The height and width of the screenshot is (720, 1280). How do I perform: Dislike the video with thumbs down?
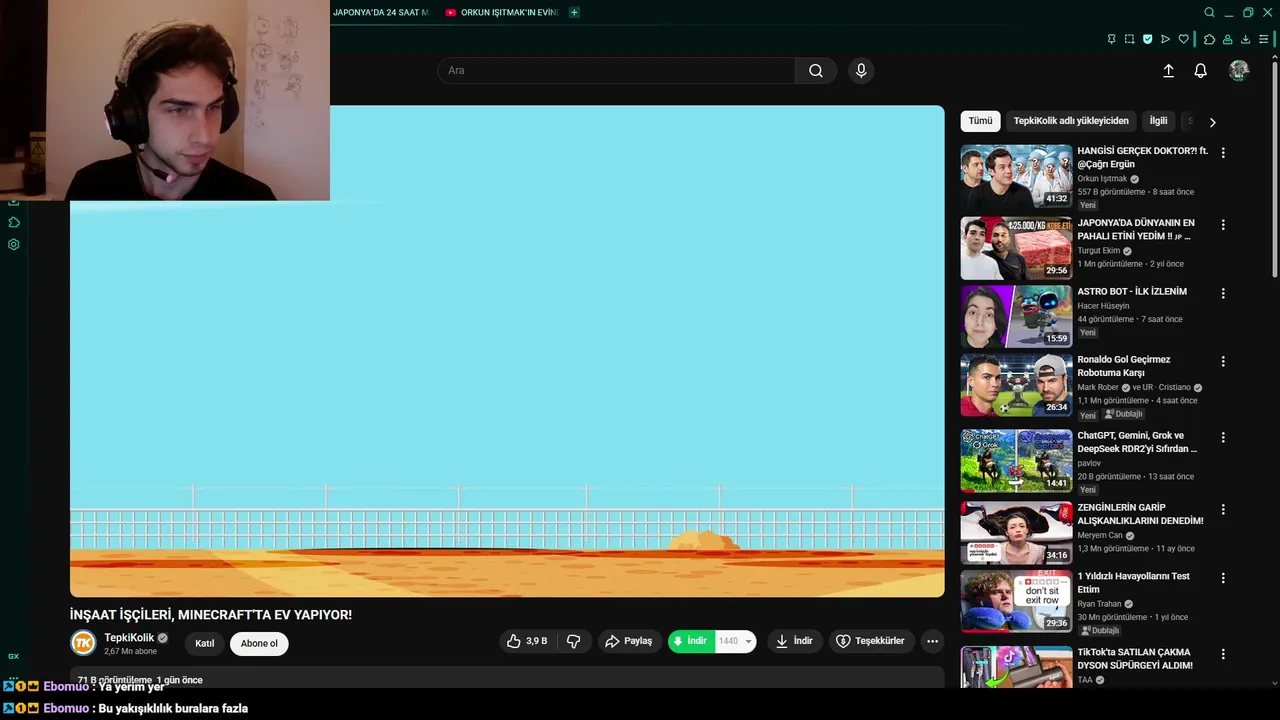coord(574,641)
